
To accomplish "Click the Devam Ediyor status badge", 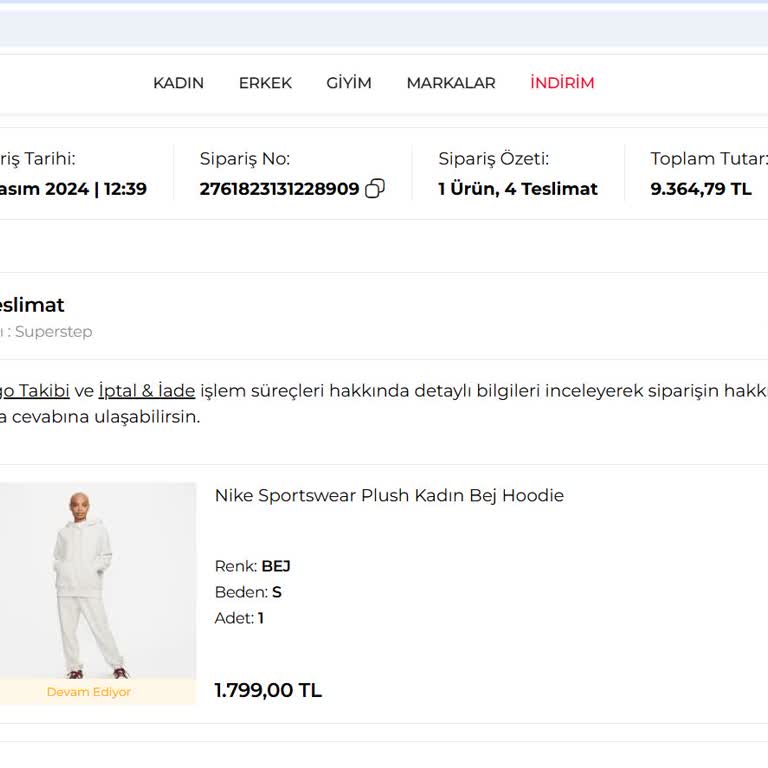I will click(89, 692).
